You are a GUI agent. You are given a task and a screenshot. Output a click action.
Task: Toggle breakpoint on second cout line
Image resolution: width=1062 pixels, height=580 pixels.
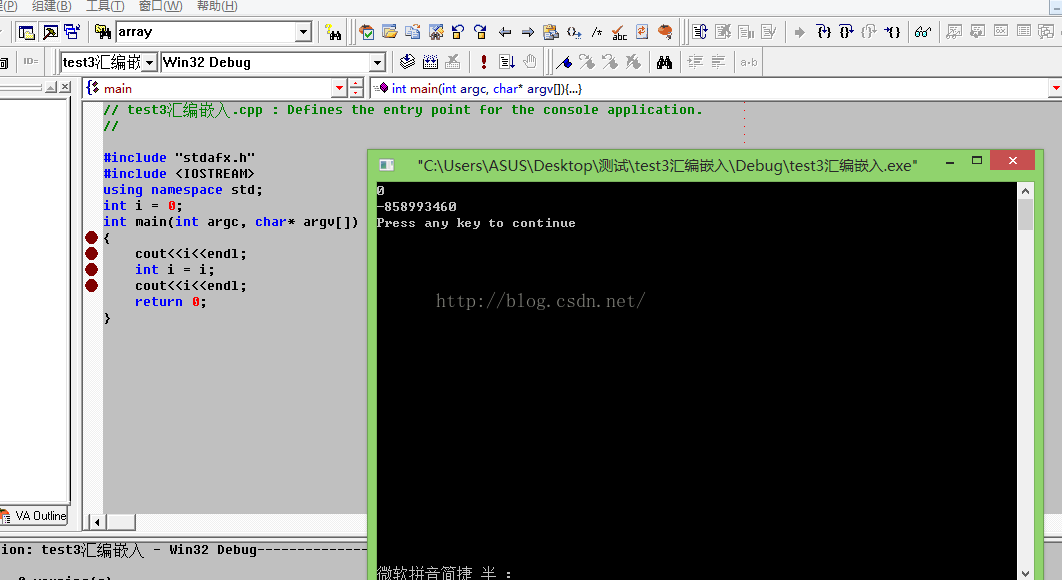(91, 285)
